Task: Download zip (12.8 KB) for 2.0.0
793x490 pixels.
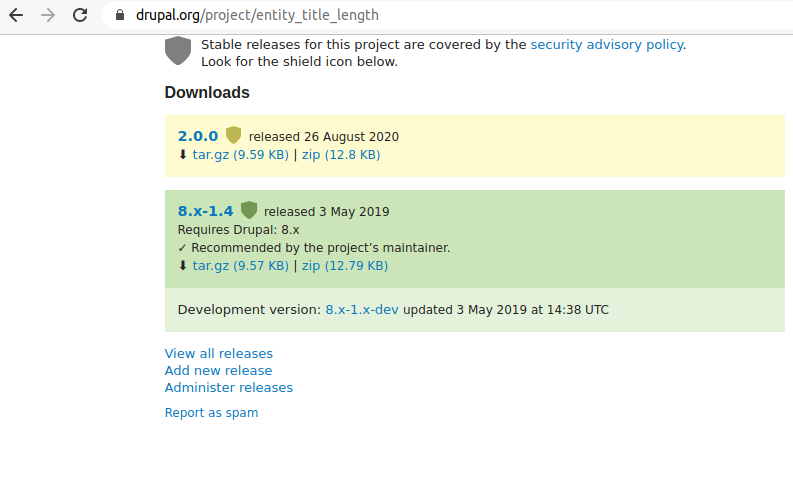Action: [x=341, y=155]
